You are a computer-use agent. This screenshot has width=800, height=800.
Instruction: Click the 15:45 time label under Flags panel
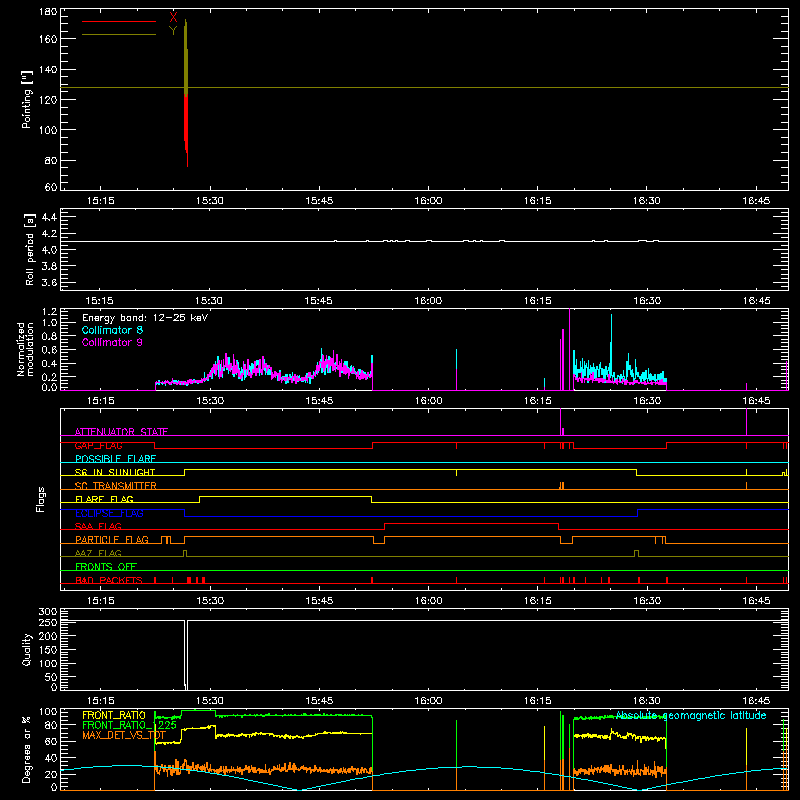(319, 601)
